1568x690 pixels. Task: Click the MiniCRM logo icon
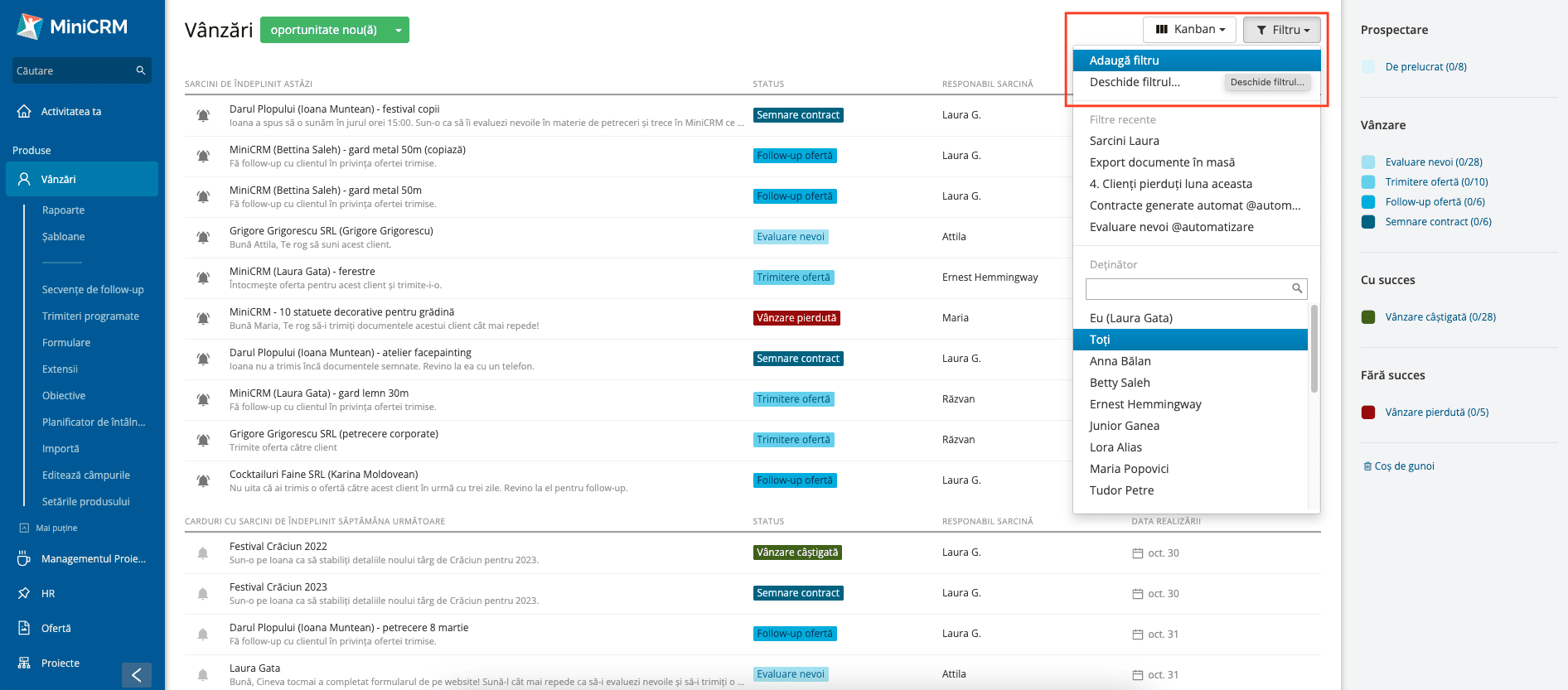pos(30,27)
